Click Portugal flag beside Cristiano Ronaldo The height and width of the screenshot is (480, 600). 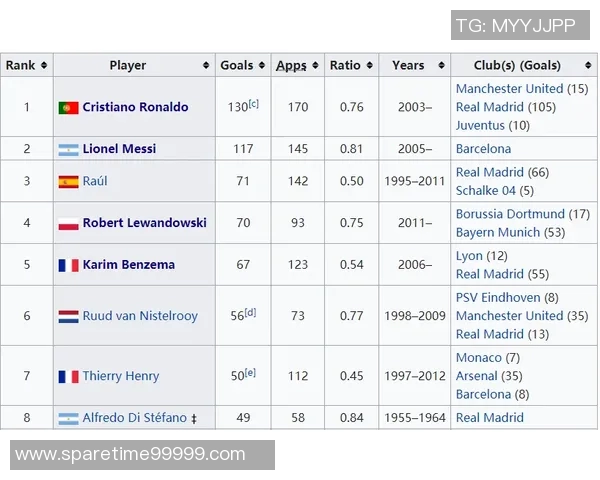click(x=68, y=107)
